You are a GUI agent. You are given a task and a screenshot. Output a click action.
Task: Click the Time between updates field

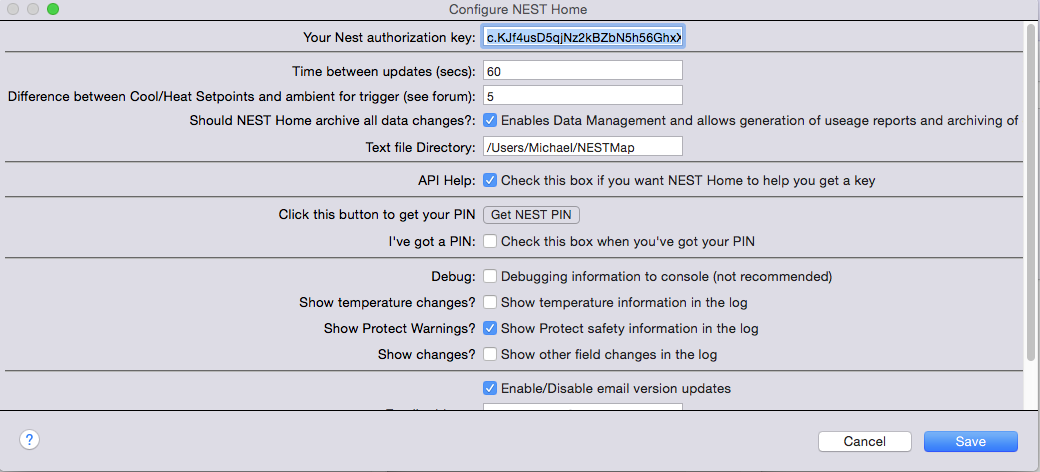click(583, 70)
